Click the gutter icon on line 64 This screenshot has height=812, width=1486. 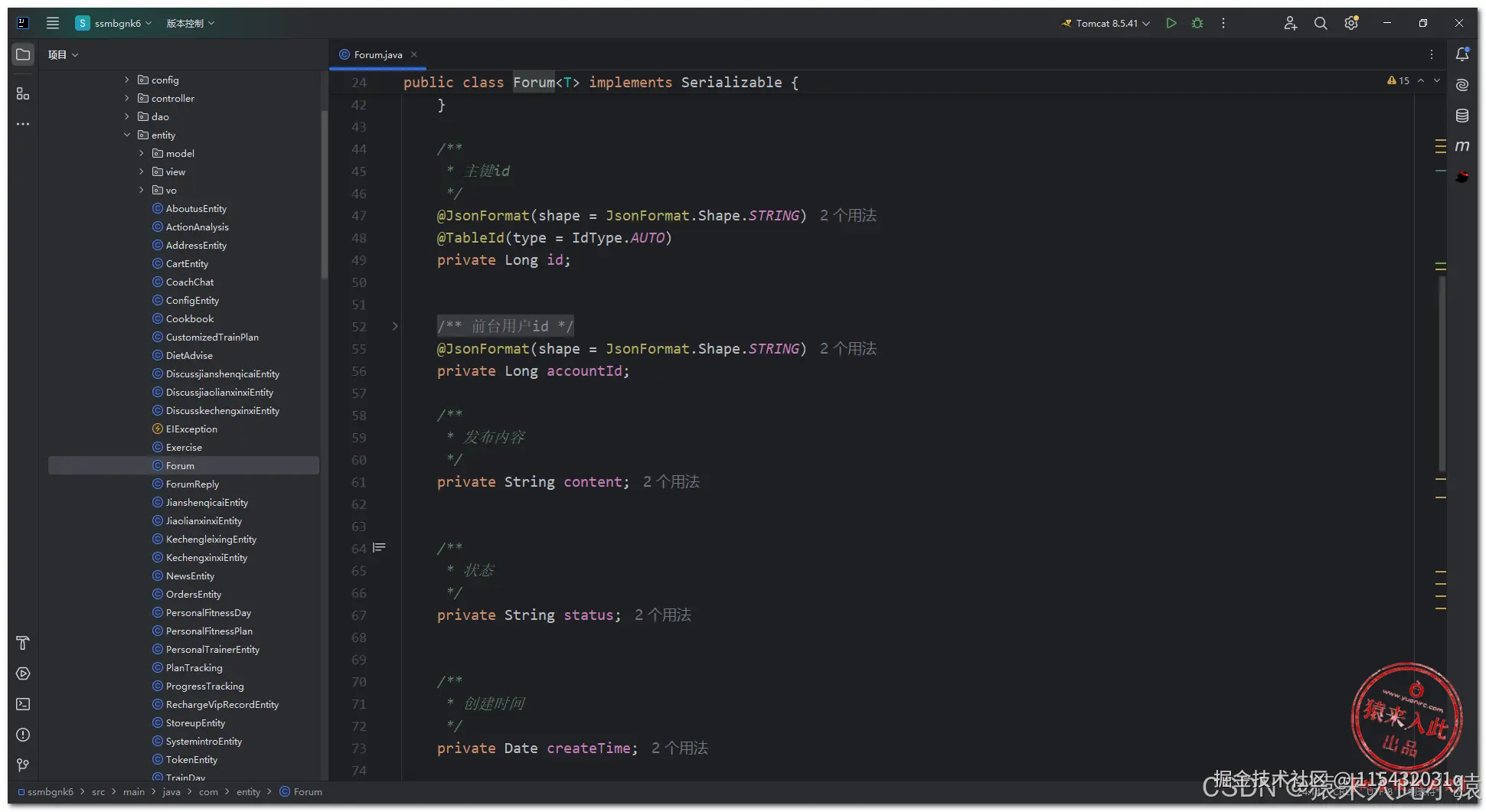(379, 548)
